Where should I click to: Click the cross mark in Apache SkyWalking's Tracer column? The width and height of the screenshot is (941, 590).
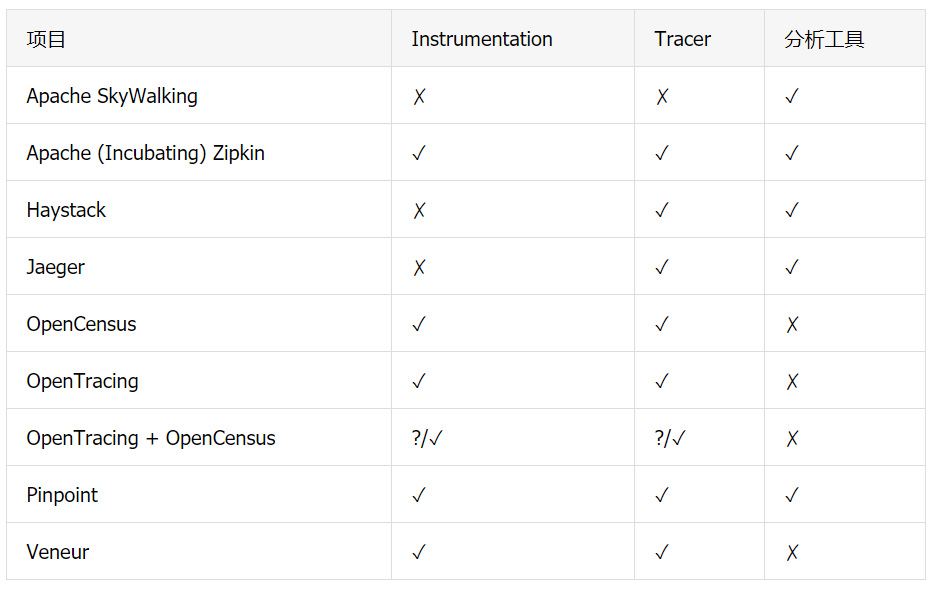662,97
